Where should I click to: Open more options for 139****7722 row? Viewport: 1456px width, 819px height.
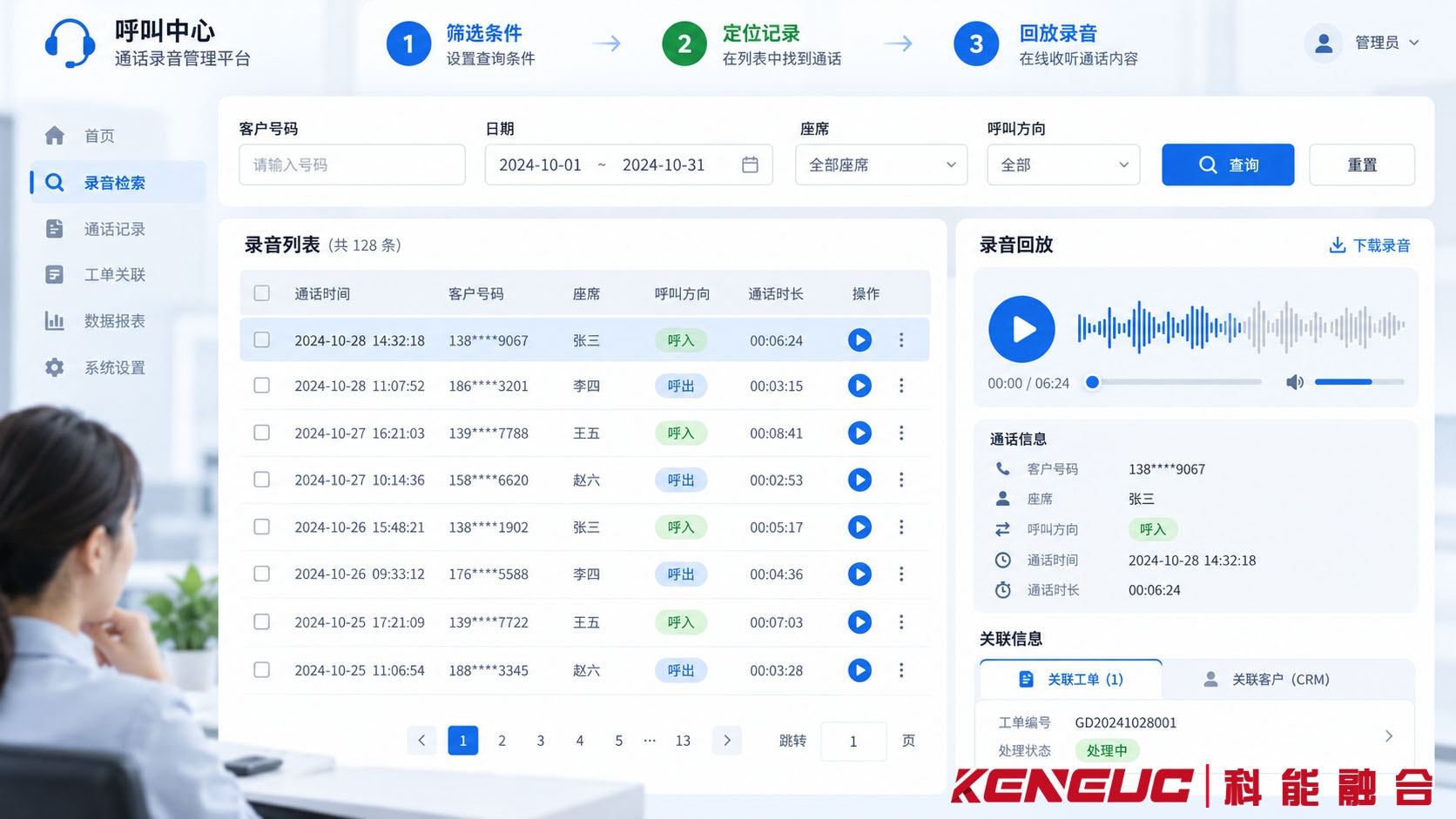901,622
